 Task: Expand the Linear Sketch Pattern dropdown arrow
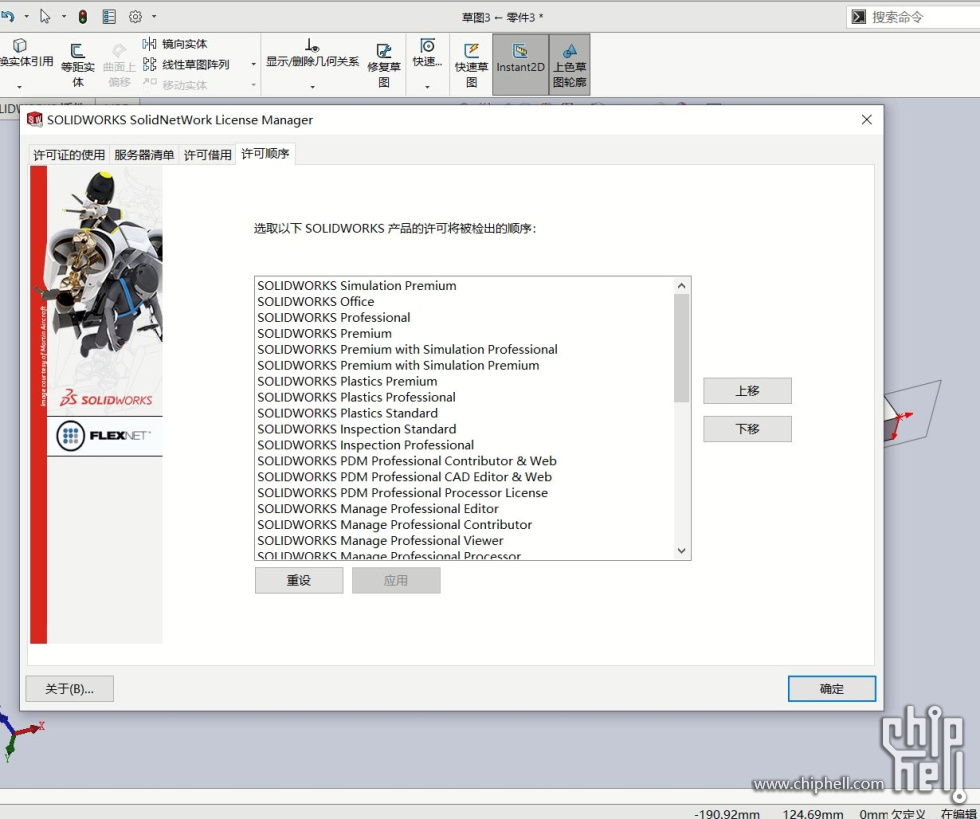pos(253,64)
